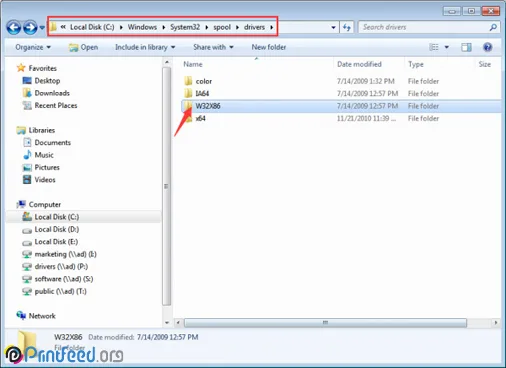
Task: Click the Network icon in sidebar
Action: (x=21, y=315)
